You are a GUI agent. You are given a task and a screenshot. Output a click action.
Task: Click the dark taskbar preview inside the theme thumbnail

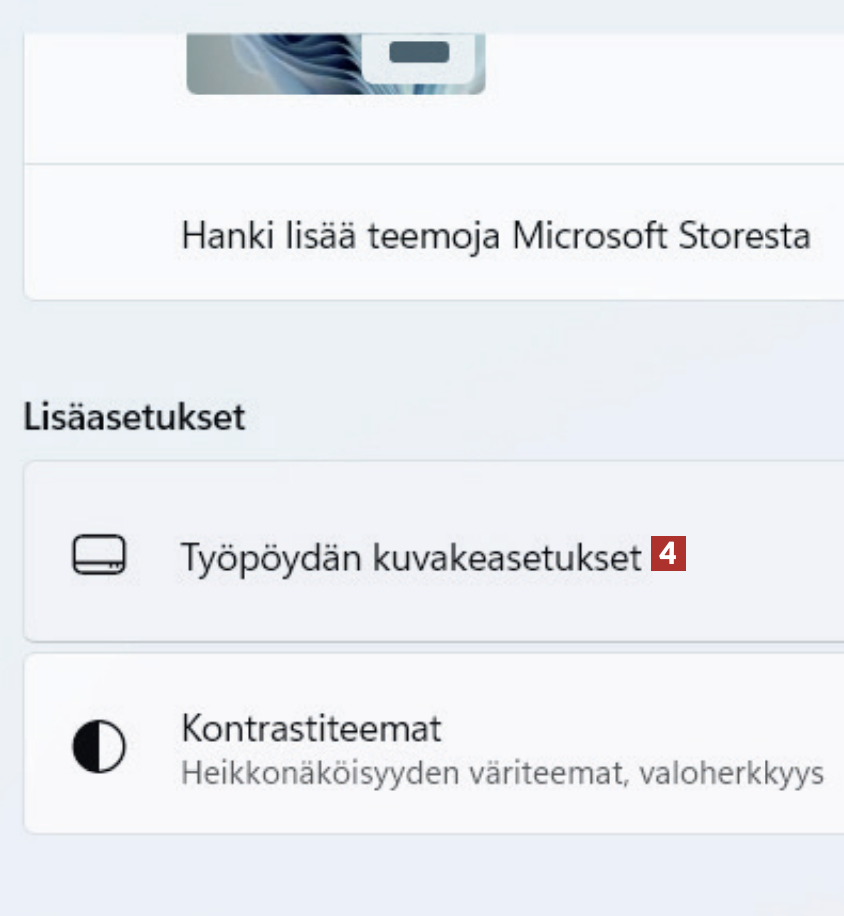tap(419, 53)
